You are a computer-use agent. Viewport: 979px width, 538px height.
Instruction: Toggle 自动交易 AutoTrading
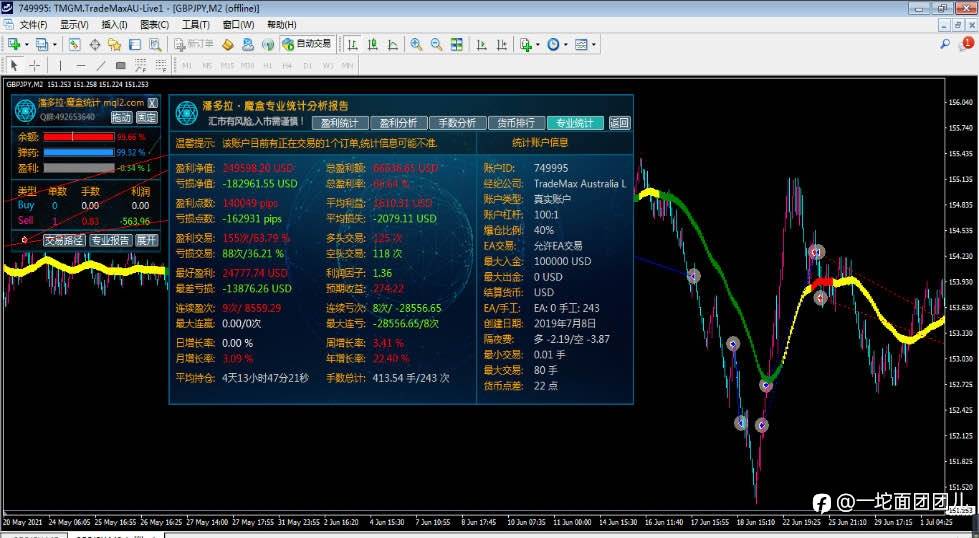tap(307, 44)
